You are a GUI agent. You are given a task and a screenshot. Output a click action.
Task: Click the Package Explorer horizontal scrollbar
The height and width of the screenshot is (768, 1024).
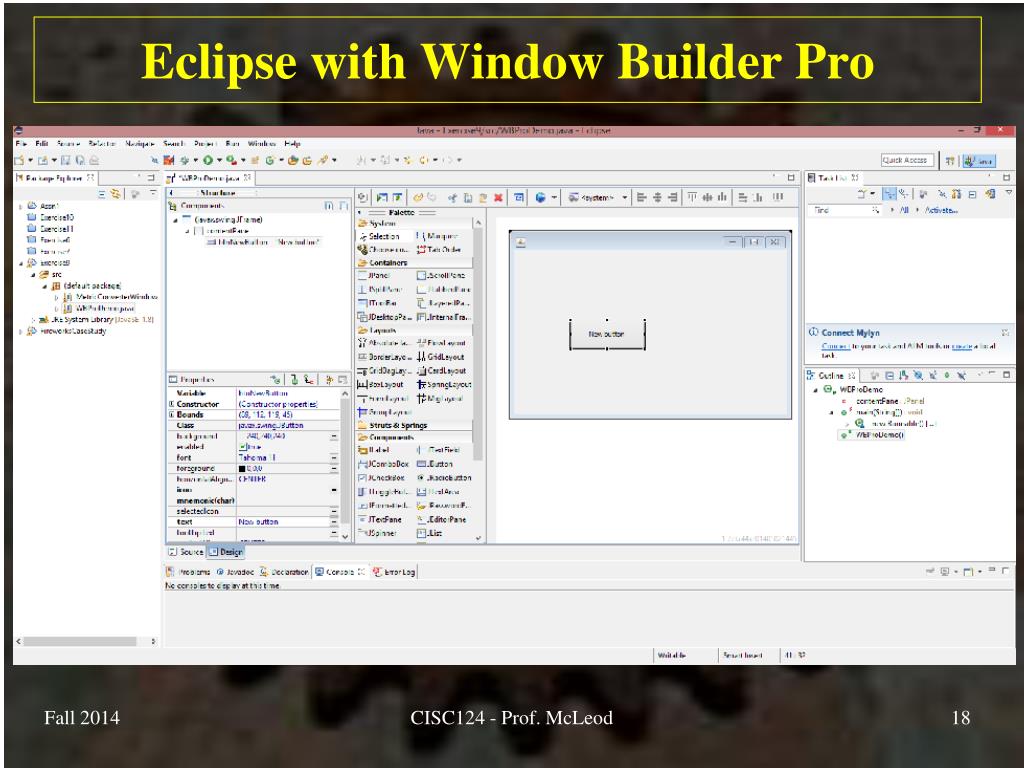pos(80,641)
